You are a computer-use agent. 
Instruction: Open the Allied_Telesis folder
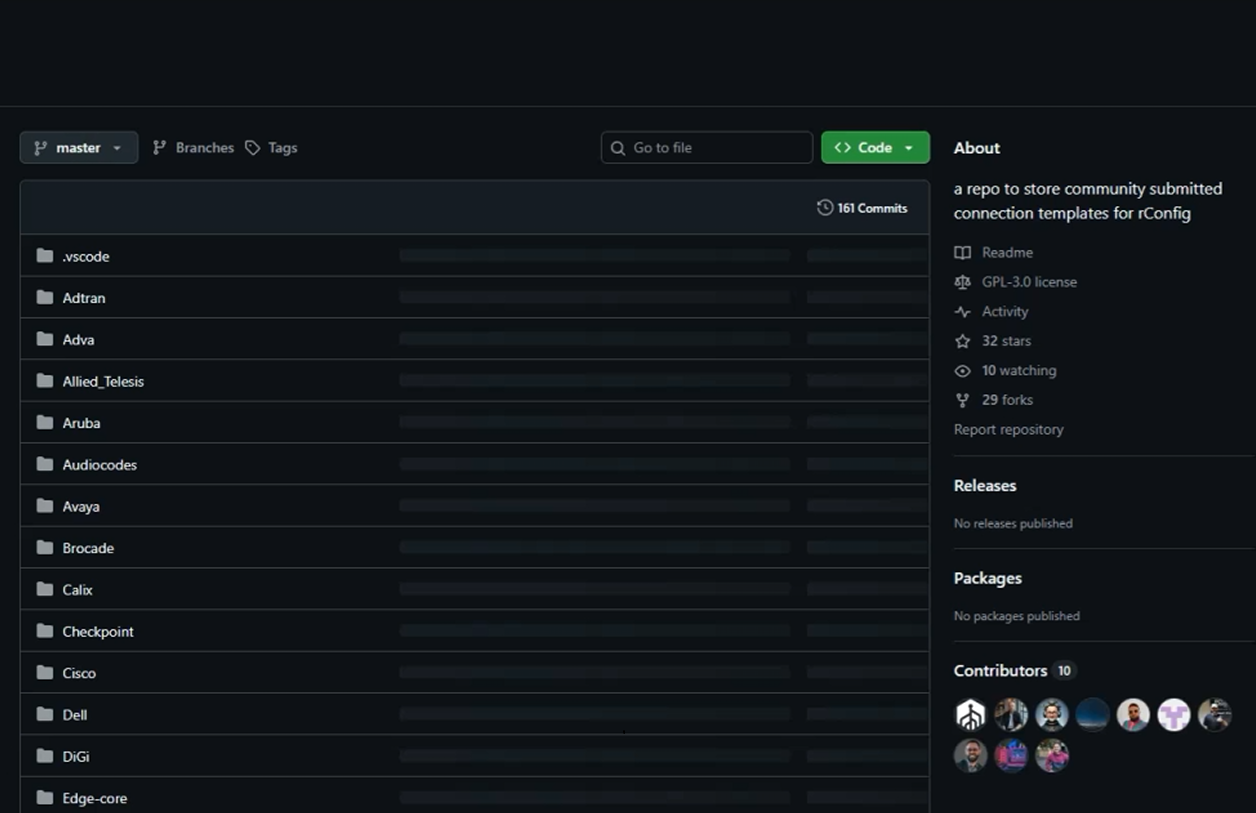coord(103,382)
